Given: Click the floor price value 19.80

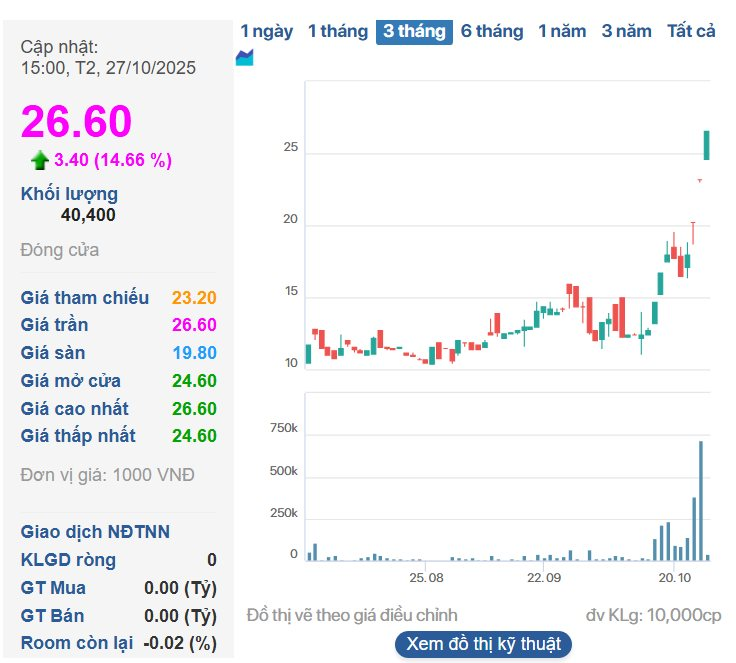Looking at the screenshot, I should [194, 353].
